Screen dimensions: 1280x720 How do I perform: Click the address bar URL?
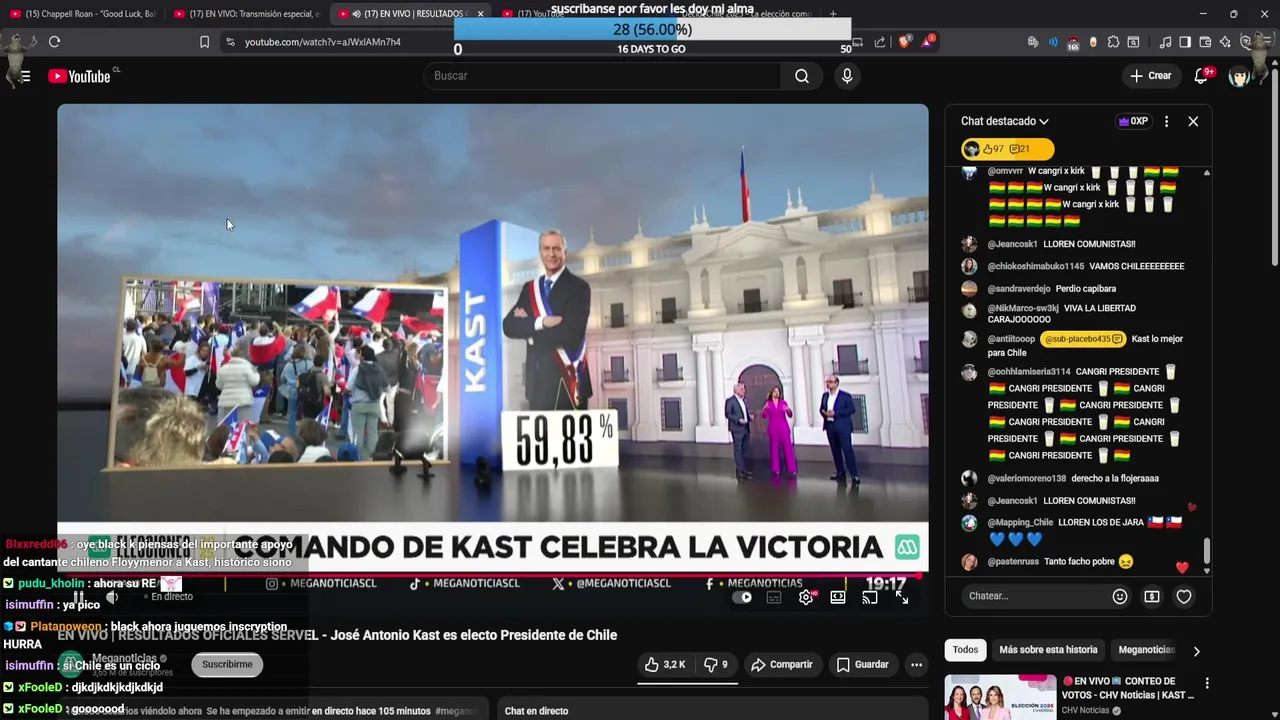tap(322, 42)
